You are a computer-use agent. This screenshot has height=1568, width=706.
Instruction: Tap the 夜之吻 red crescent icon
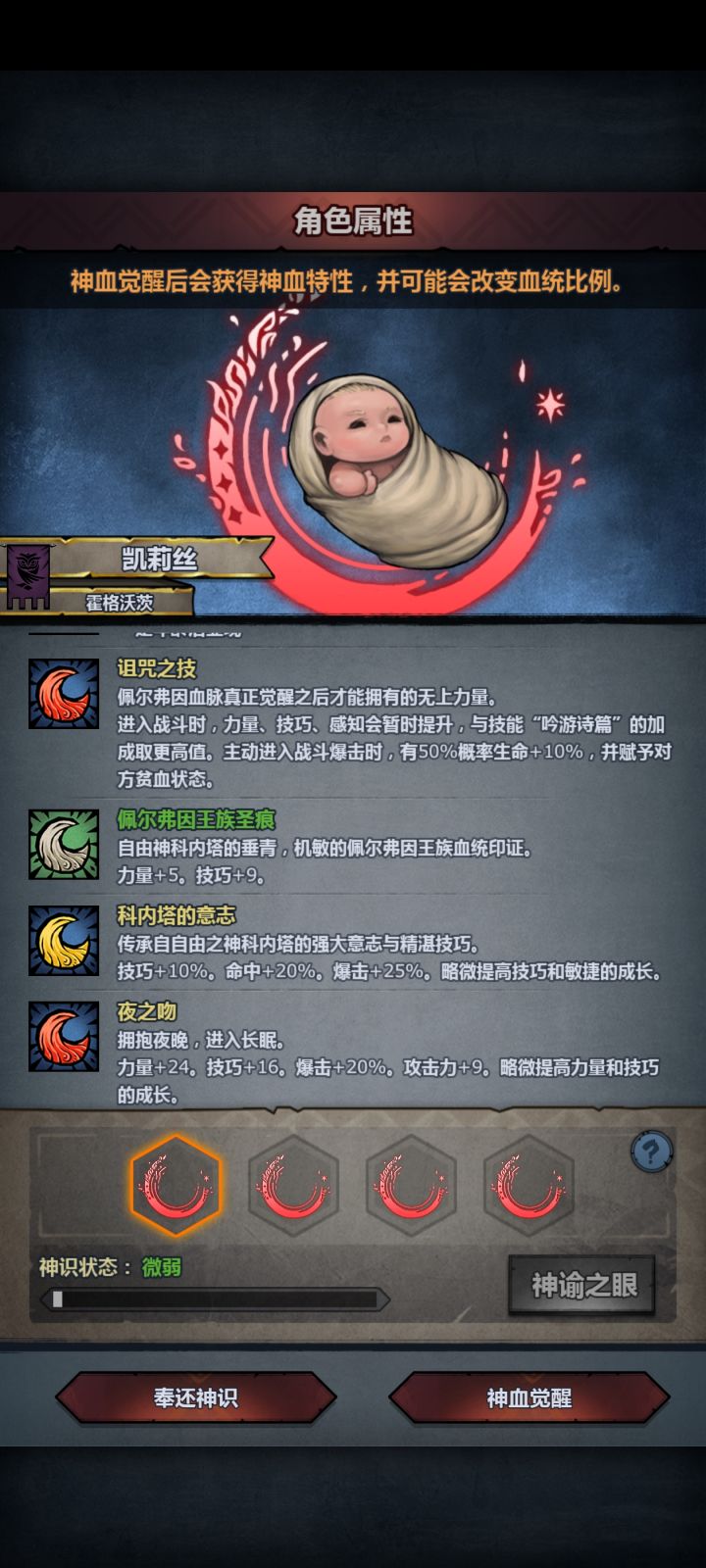tap(64, 1037)
